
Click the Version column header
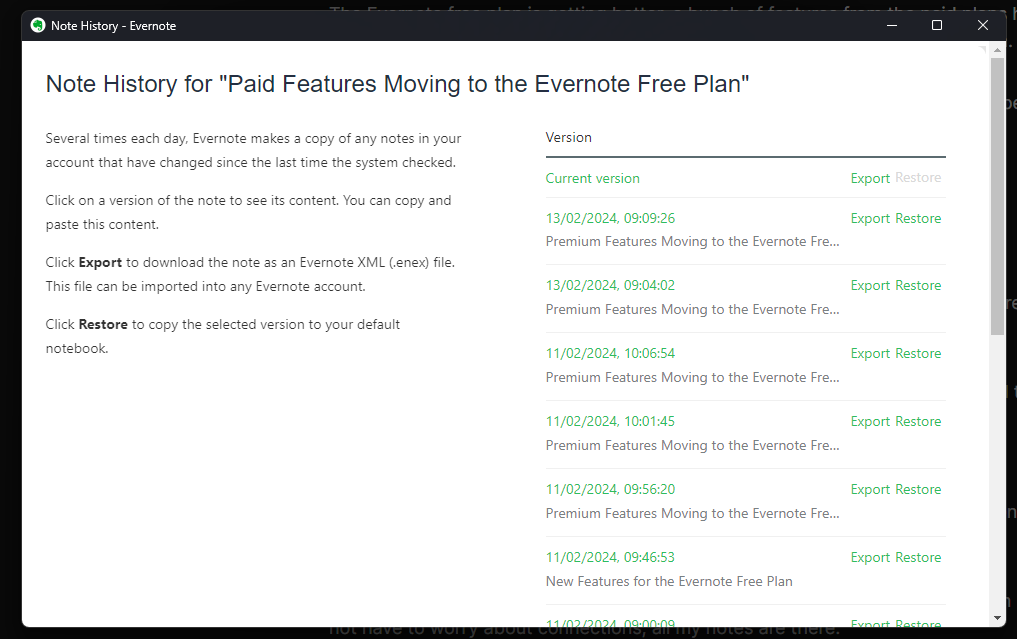tap(568, 137)
